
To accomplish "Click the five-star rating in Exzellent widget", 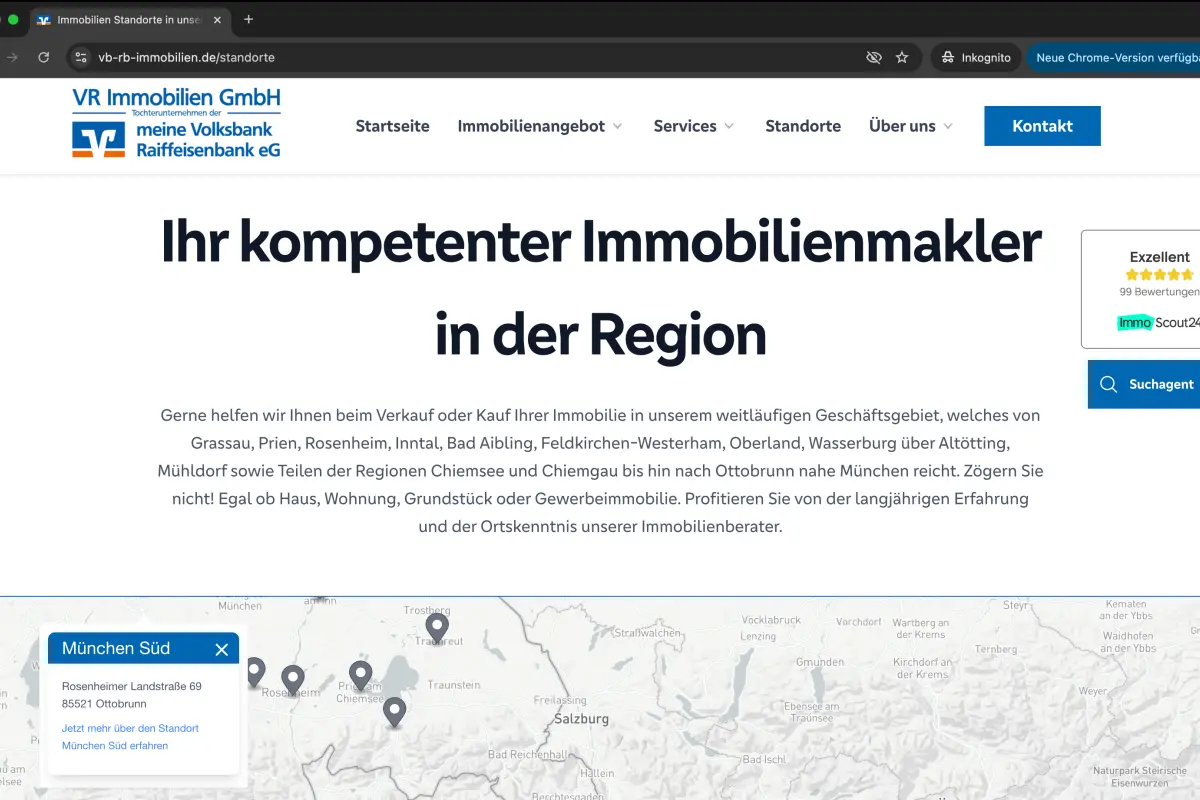I will [x=1160, y=274].
